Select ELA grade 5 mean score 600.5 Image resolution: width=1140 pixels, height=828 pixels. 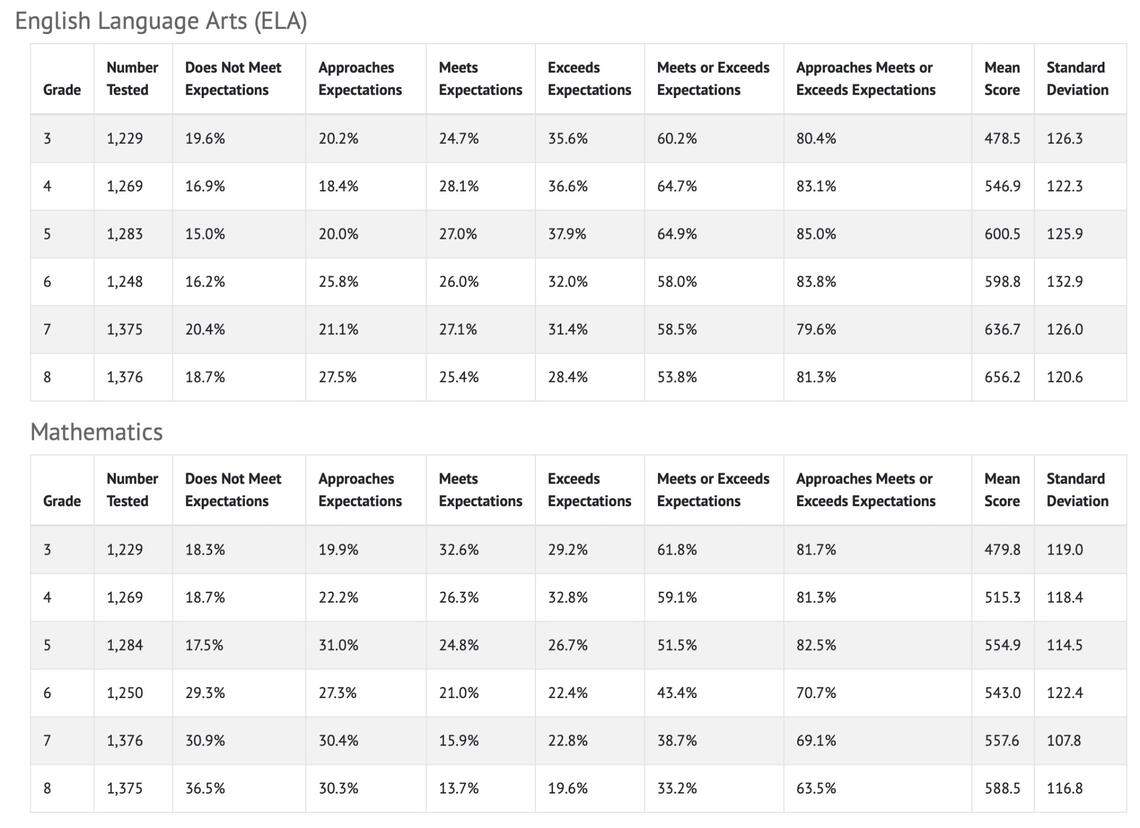pyautogui.click(x=1002, y=234)
